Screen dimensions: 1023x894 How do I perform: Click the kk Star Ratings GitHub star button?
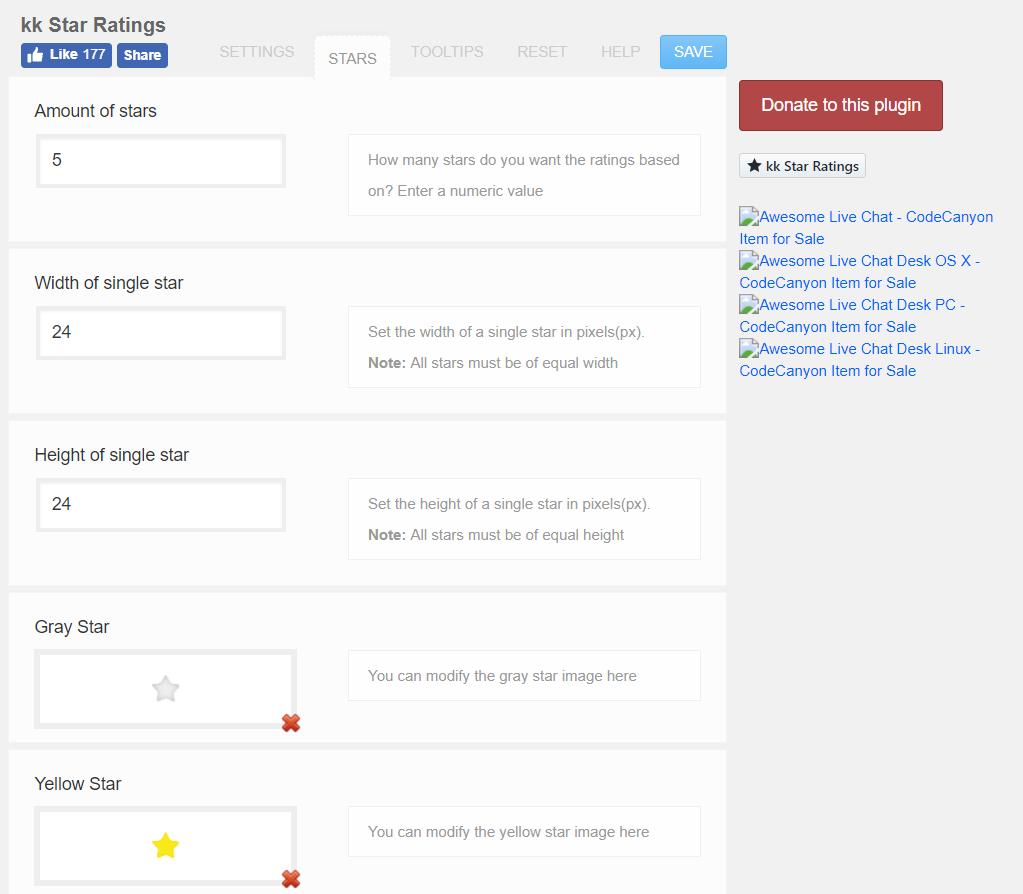[802, 166]
